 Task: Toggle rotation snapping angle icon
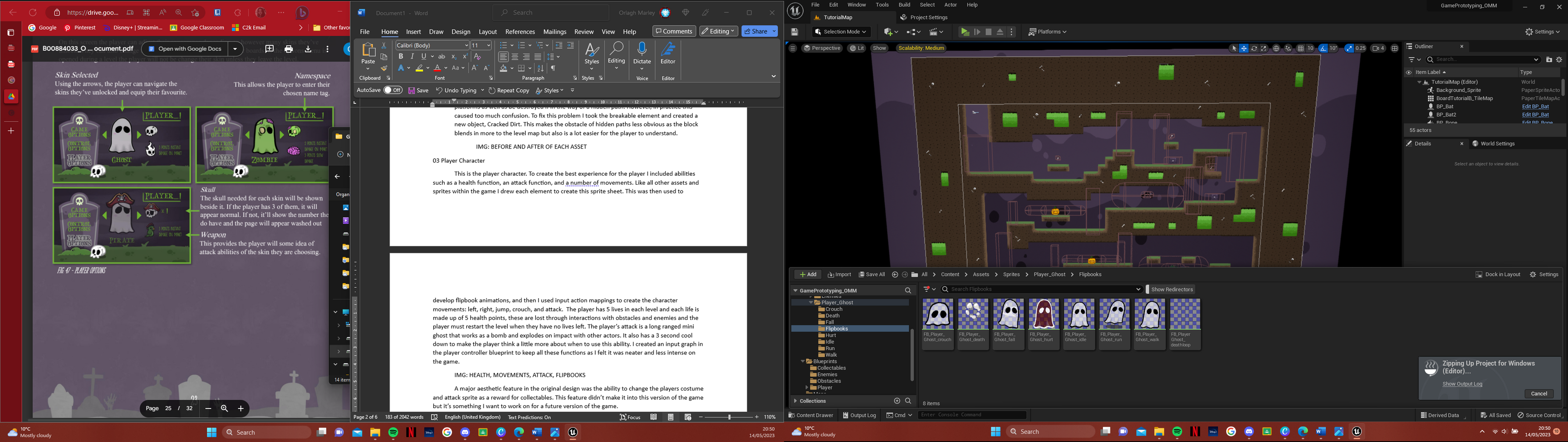click(1323, 48)
